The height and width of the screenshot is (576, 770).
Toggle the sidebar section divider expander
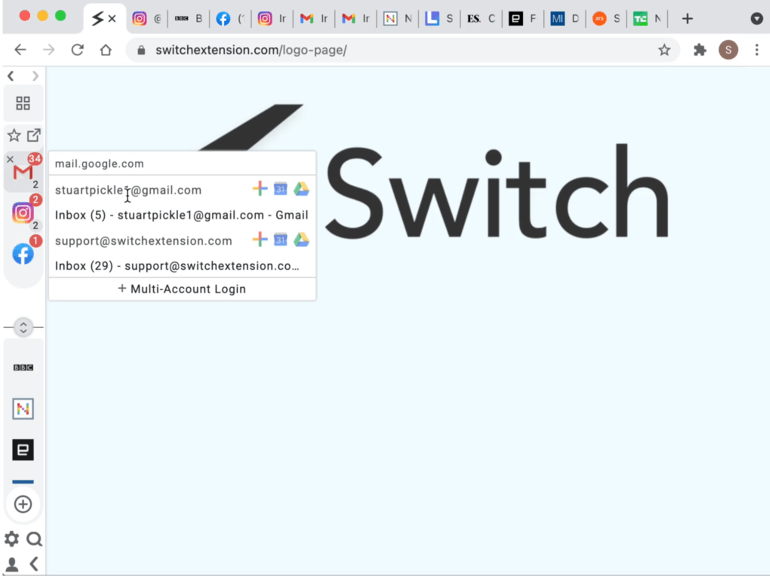pos(23,327)
